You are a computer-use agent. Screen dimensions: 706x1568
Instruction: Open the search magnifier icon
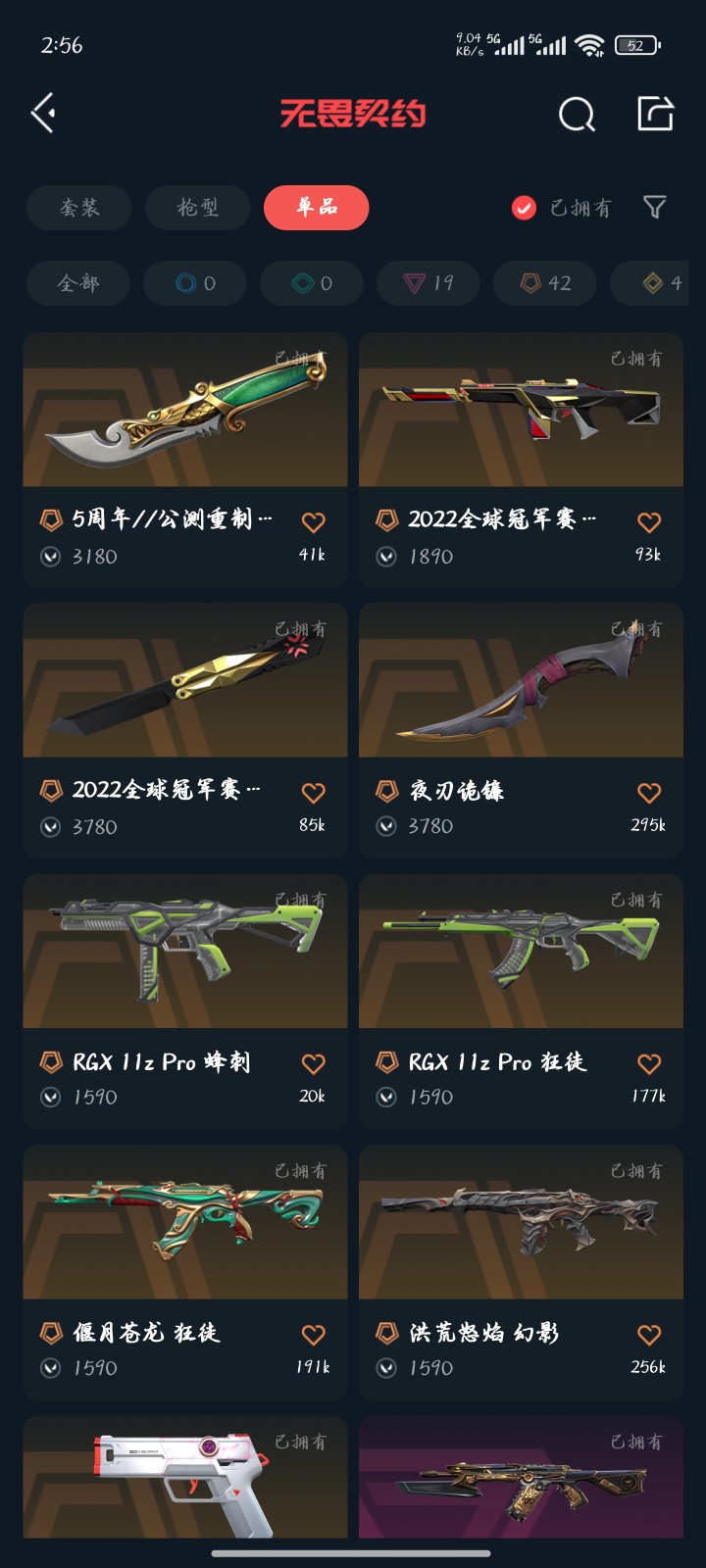[x=577, y=115]
